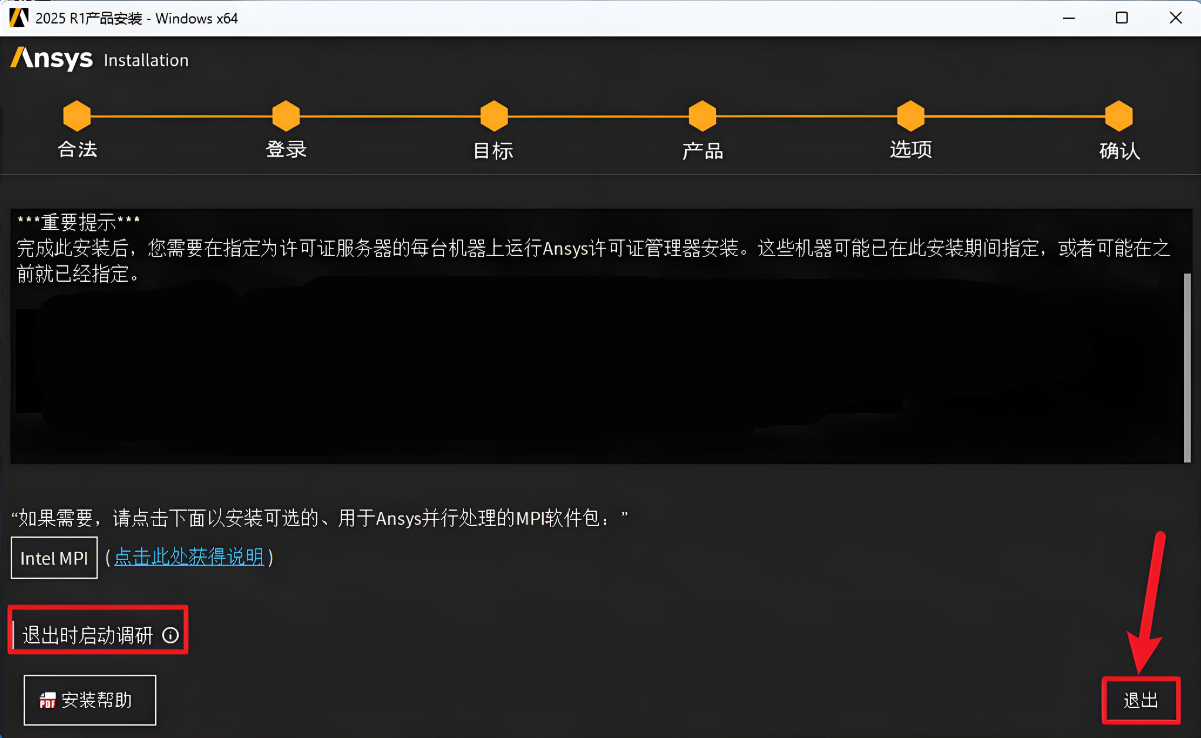1201x738 pixels.
Task: Open 安装帮助 PDF help
Action: [x=90, y=700]
